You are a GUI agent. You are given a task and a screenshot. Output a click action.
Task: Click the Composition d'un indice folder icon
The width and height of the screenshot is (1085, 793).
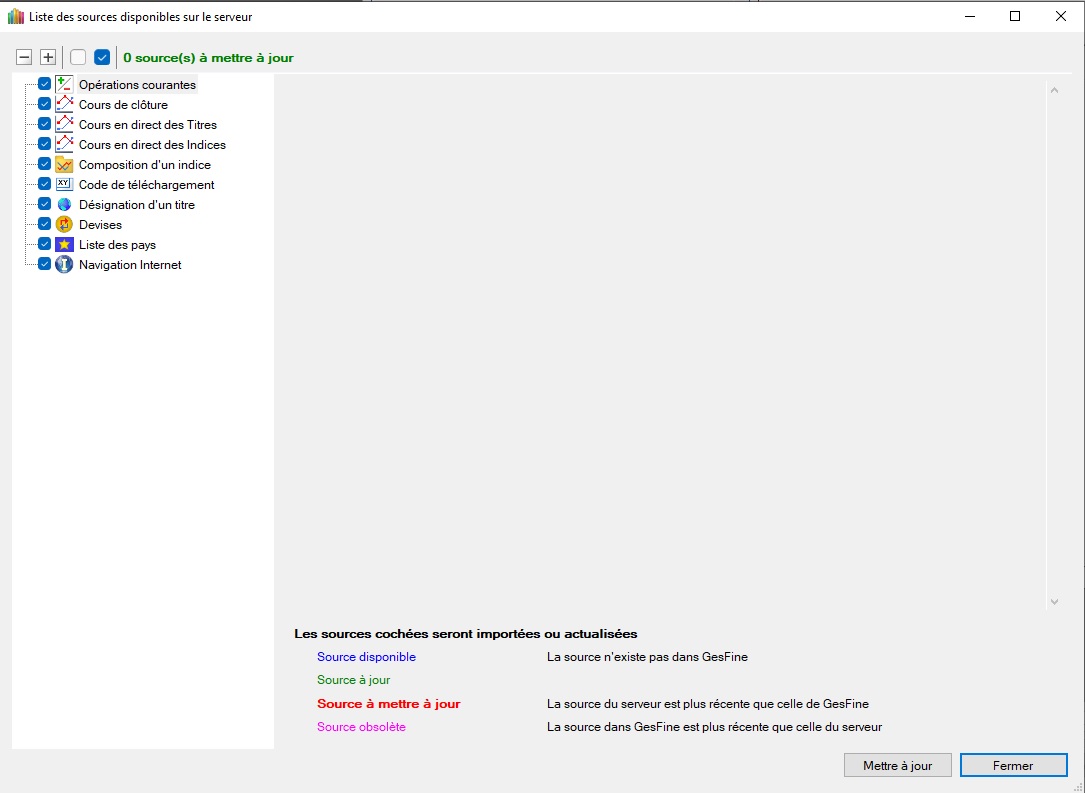click(x=64, y=165)
